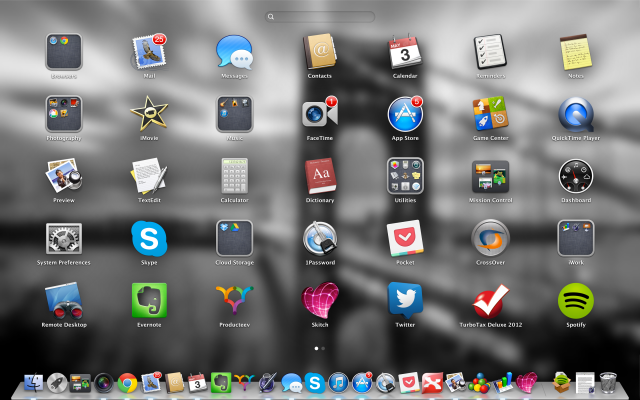Open TurboTax Deluxe 2012
Viewport: 640px width, 400px height.
coord(490,300)
